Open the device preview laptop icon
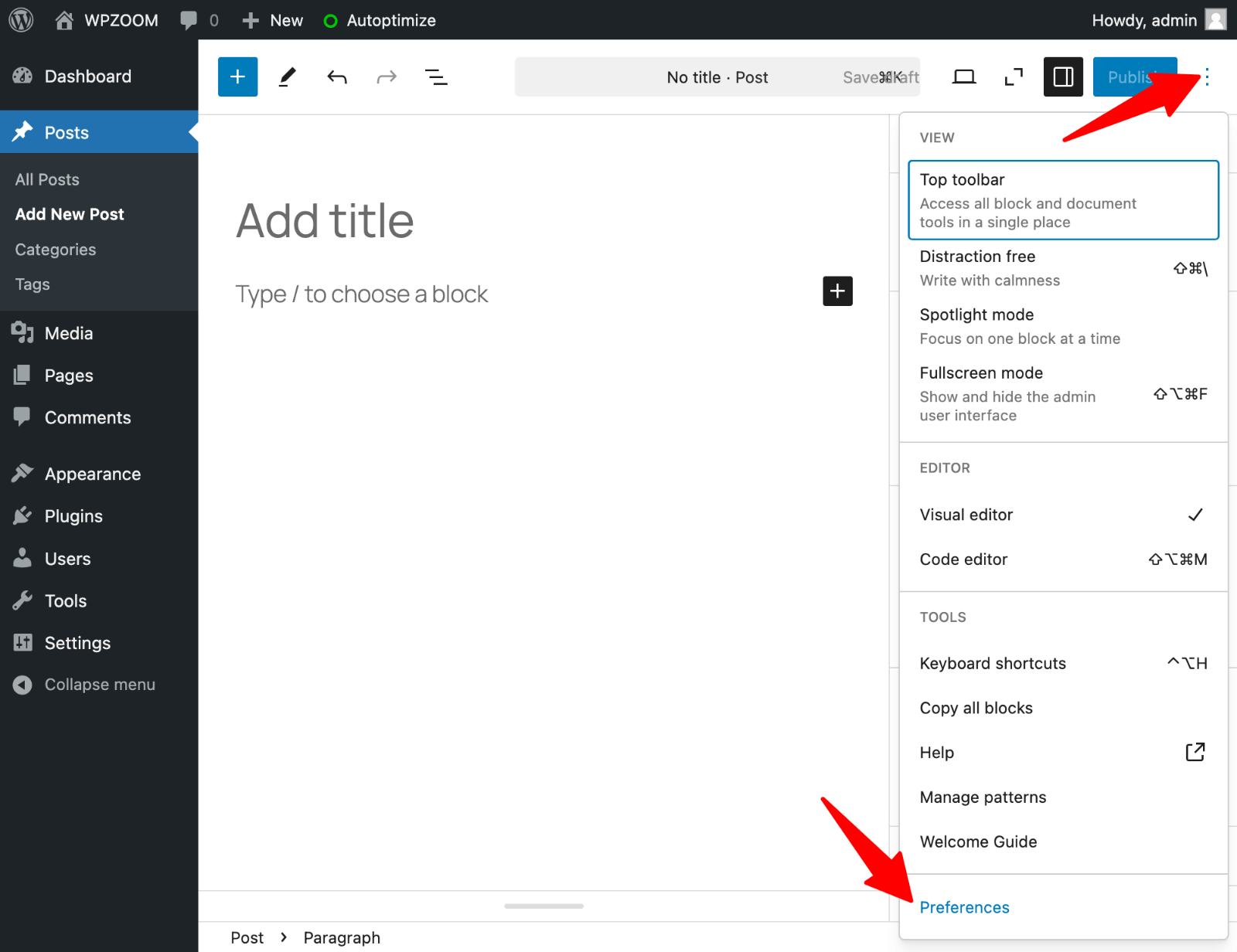Image resolution: width=1237 pixels, height=952 pixels. click(x=964, y=76)
